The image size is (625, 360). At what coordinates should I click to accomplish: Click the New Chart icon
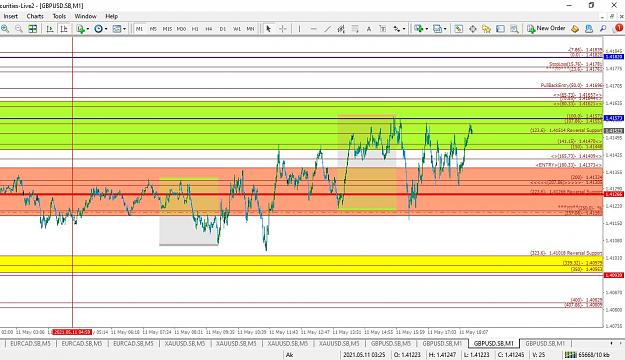tap(418, 29)
